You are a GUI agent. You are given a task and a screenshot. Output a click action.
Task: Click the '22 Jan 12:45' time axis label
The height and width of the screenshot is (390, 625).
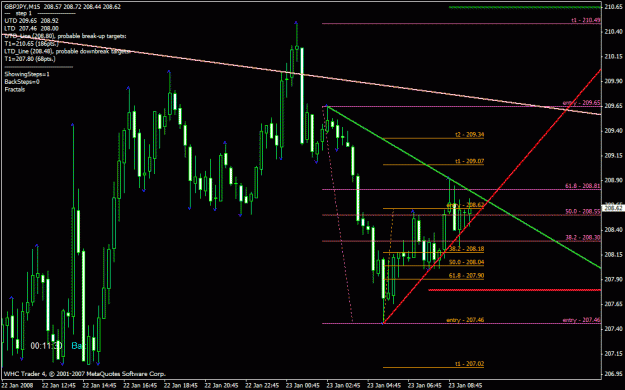pos(58,385)
